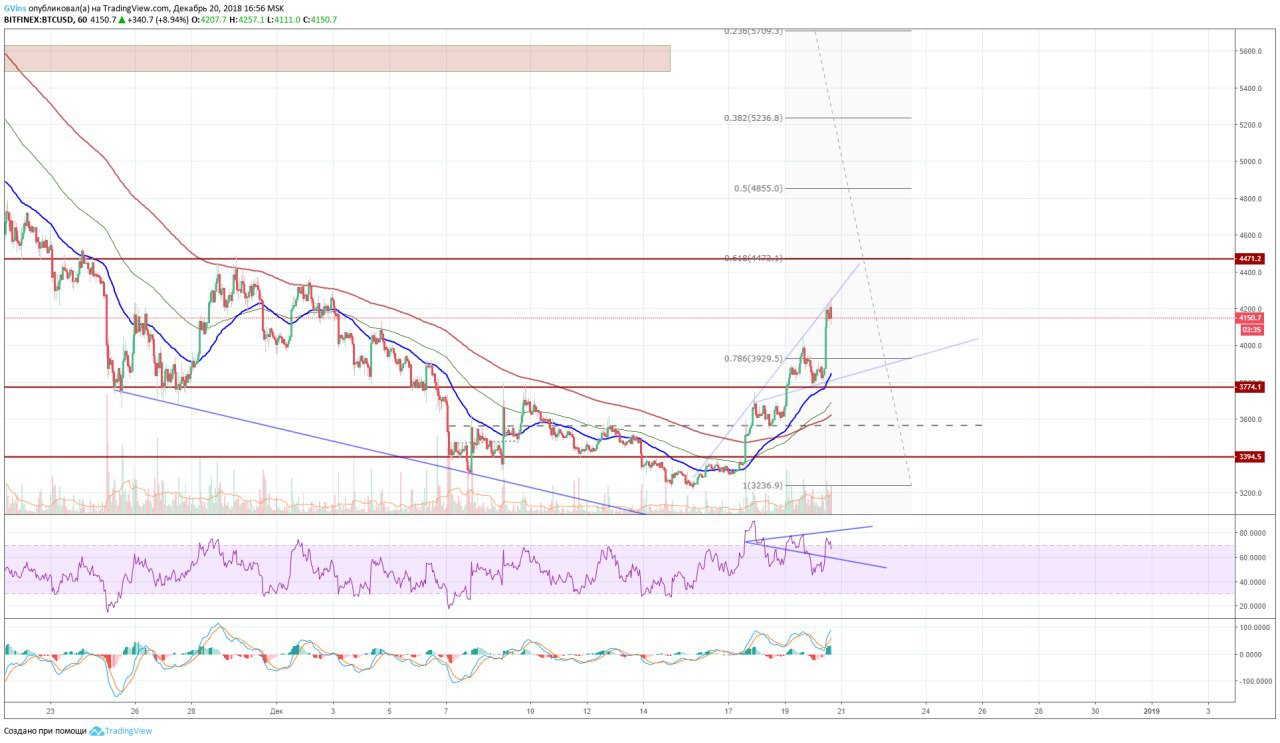Click the 5000.0 price axis value
Image resolution: width=1280 pixels, height=743 pixels.
(1252, 161)
